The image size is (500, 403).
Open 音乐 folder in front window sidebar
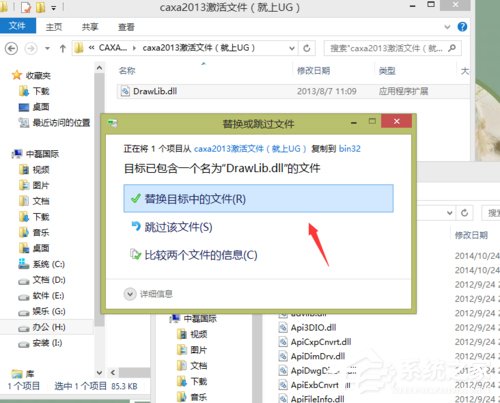34,232
